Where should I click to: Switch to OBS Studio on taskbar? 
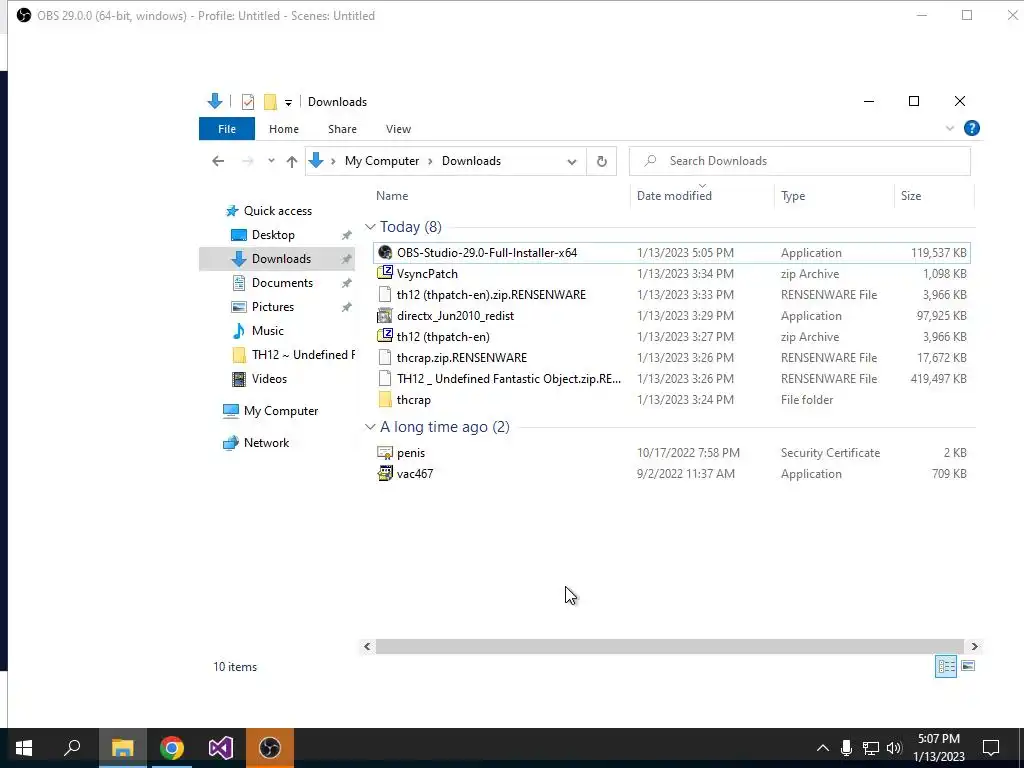click(x=270, y=748)
